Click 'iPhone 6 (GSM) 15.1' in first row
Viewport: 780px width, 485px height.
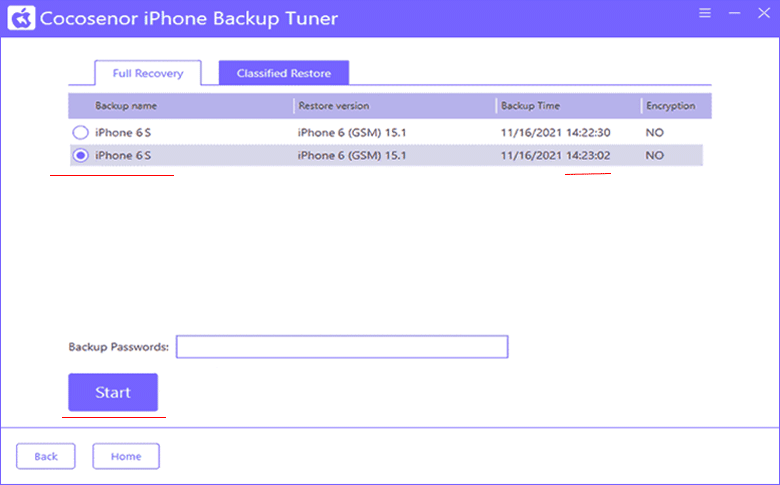tap(352, 132)
